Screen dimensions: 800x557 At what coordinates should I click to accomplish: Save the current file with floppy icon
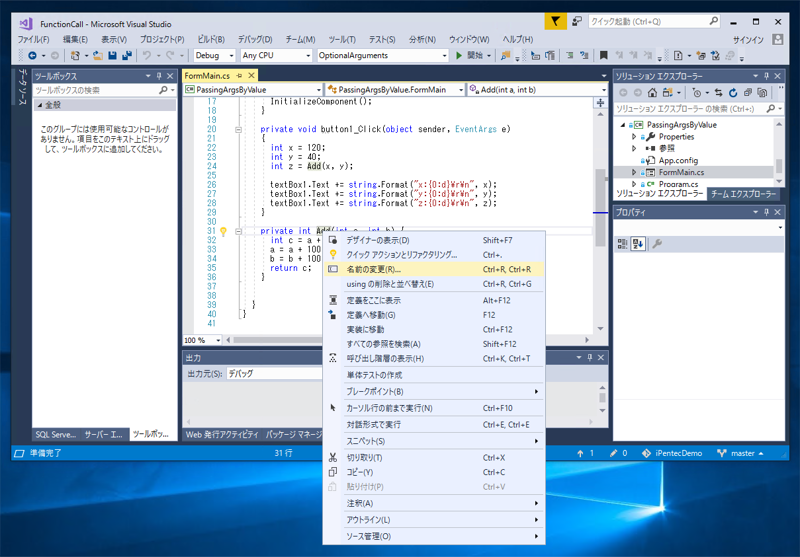coord(112,55)
